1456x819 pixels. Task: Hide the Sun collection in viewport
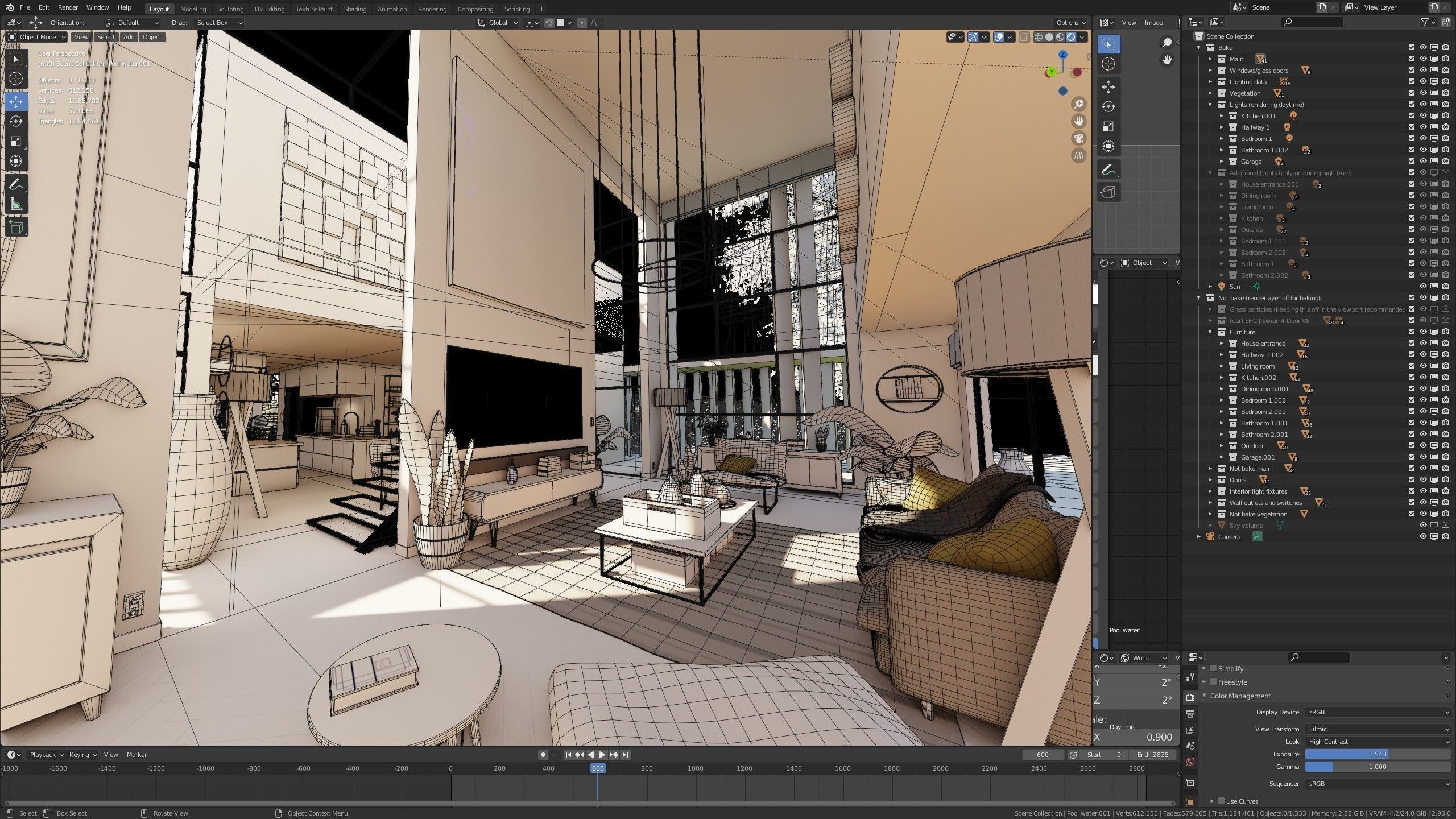(1423, 287)
